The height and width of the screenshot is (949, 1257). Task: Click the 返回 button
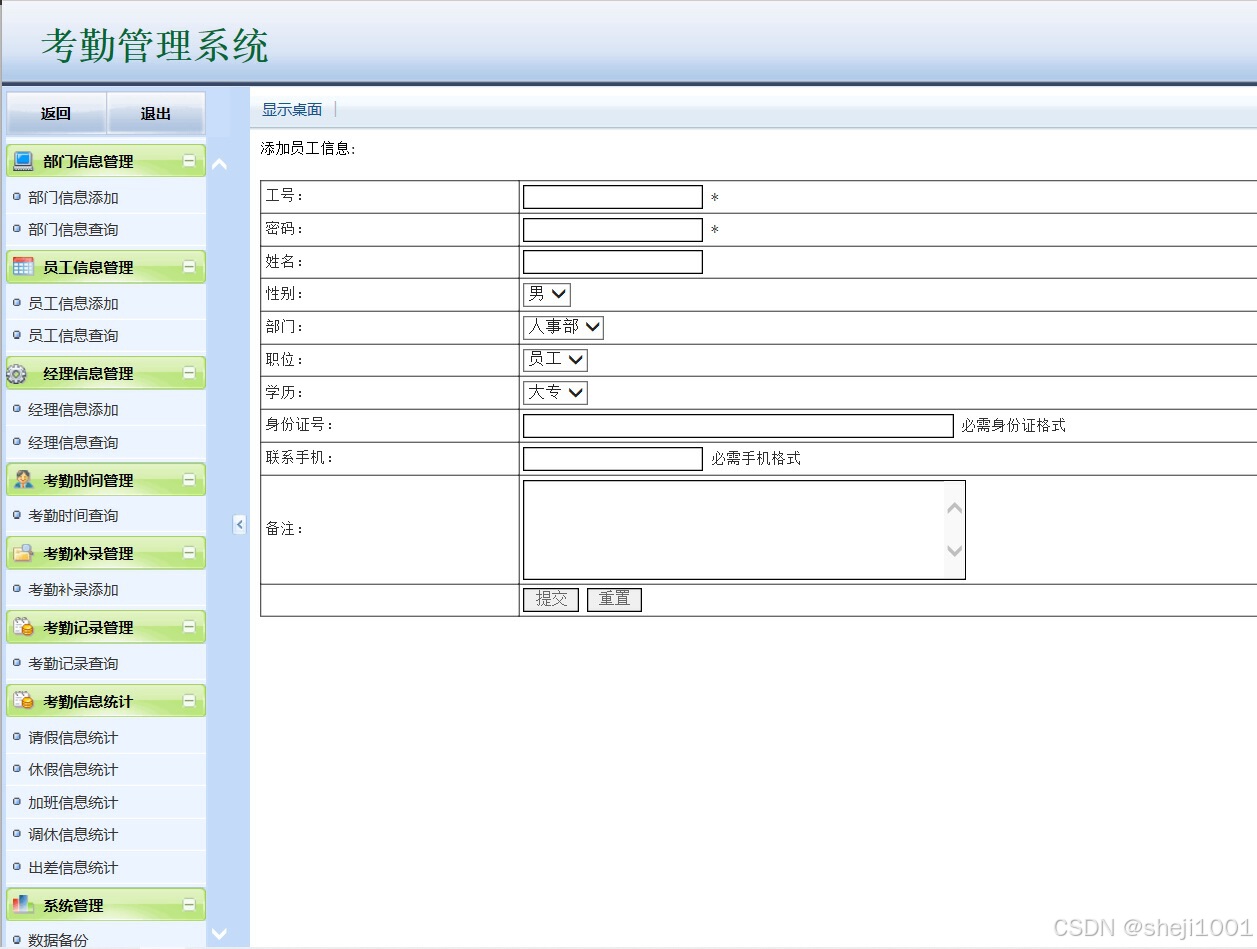[x=56, y=113]
